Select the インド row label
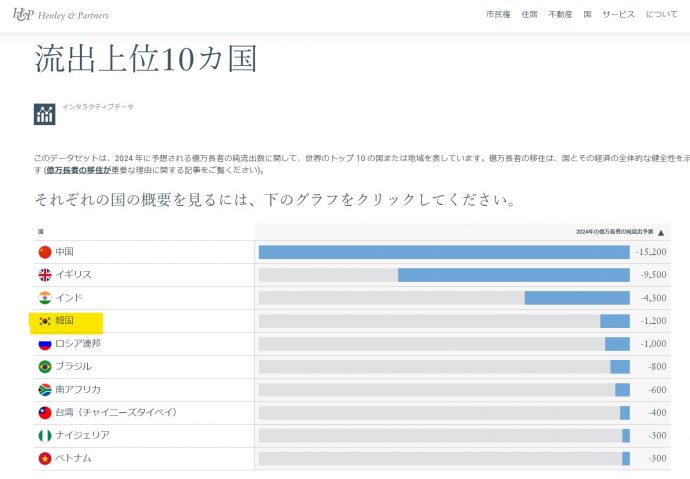This screenshot has height=479, width=690. [x=69, y=297]
